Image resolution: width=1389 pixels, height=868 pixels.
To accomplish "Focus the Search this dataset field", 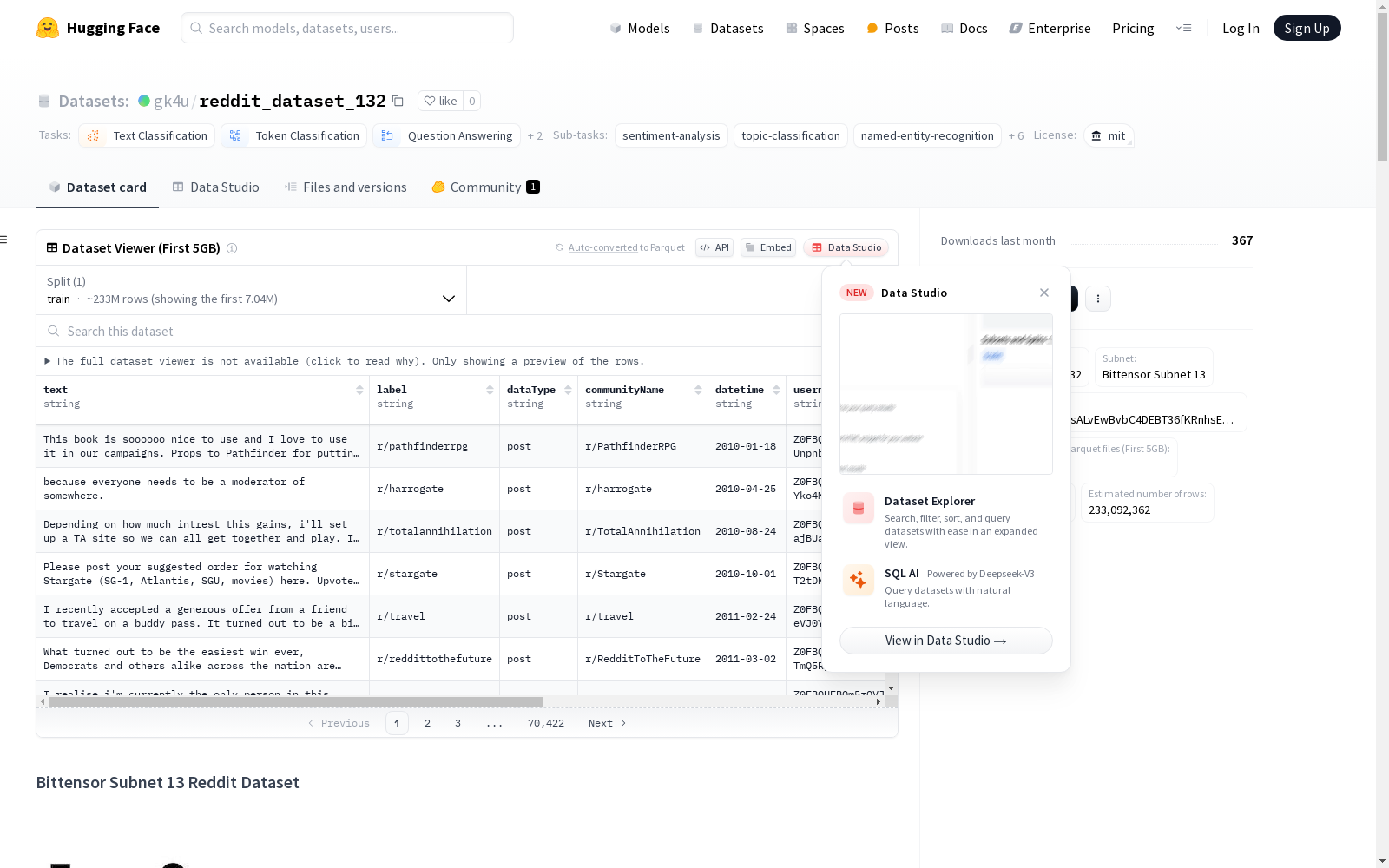I will pyautogui.click(x=429, y=332).
